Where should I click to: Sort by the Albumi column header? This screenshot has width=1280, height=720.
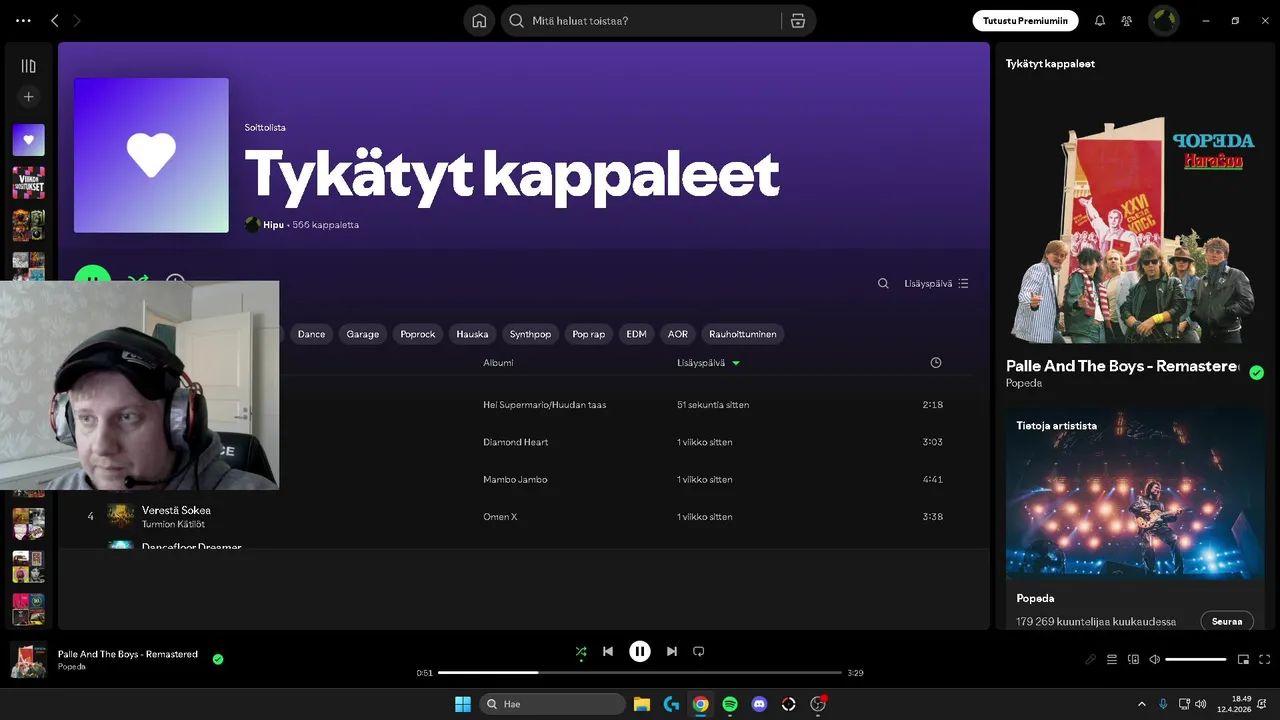pos(498,363)
